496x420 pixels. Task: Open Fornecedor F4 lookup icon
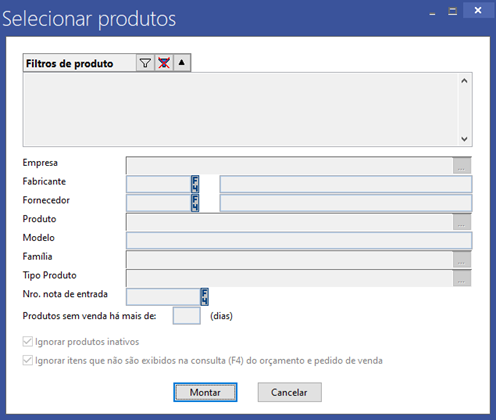pyautogui.click(x=195, y=203)
